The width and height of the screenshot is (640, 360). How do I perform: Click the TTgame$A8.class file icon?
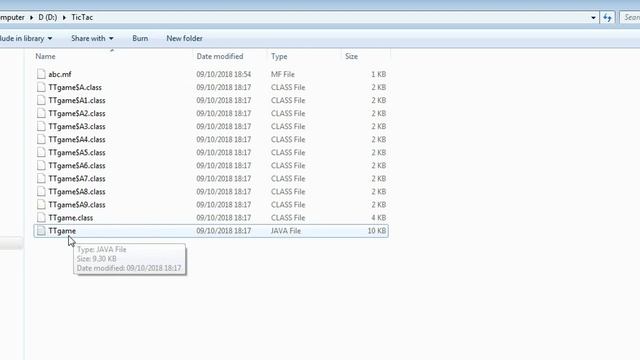click(x=41, y=191)
